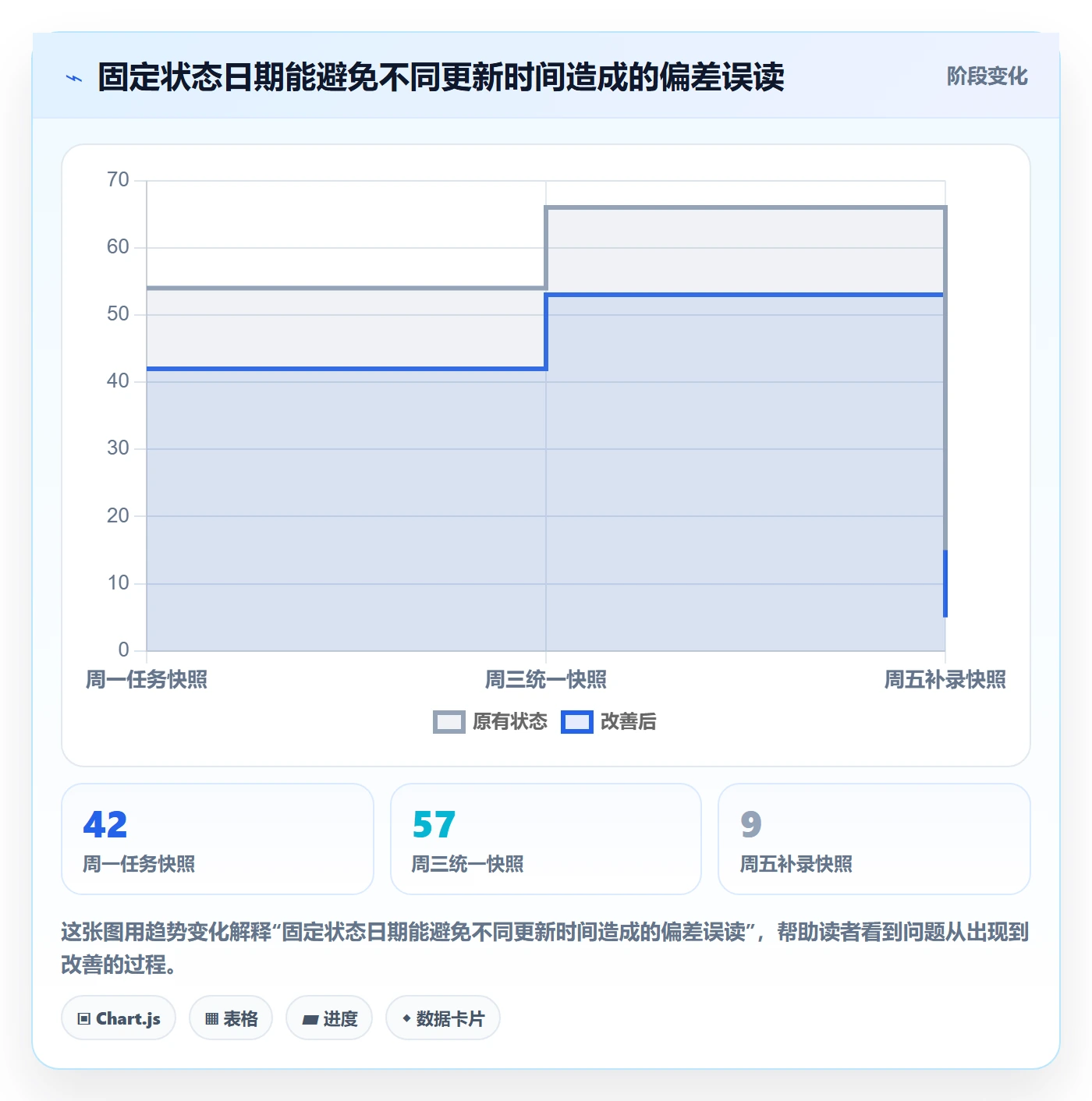Image resolution: width=1092 pixels, height=1101 pixels.
Task: Select the 进度 tag chip
Action: click(329, 1018)
